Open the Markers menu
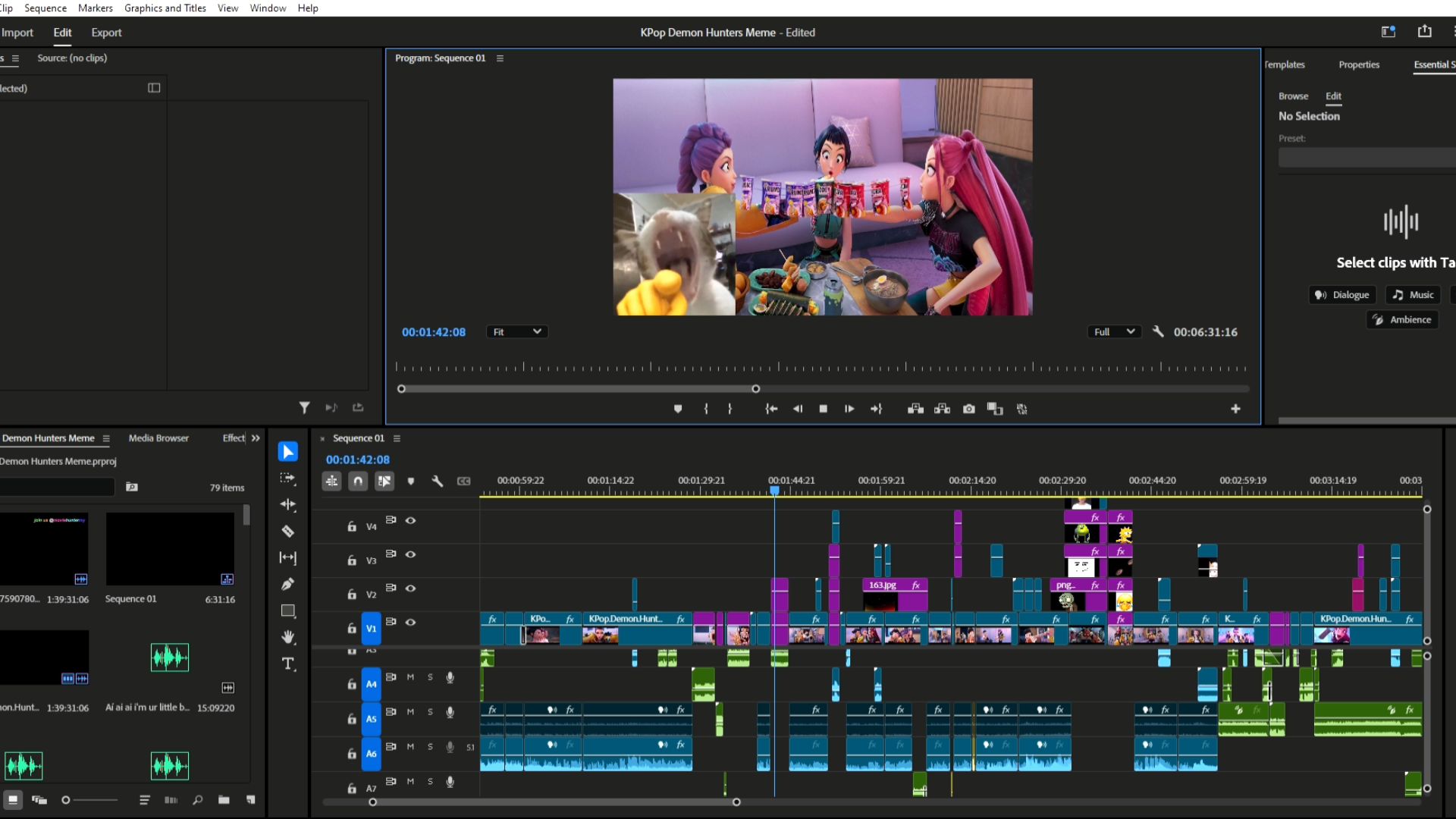Image resolution: width=1456 pixels, height=819 pixels. [x=96, y=8]
